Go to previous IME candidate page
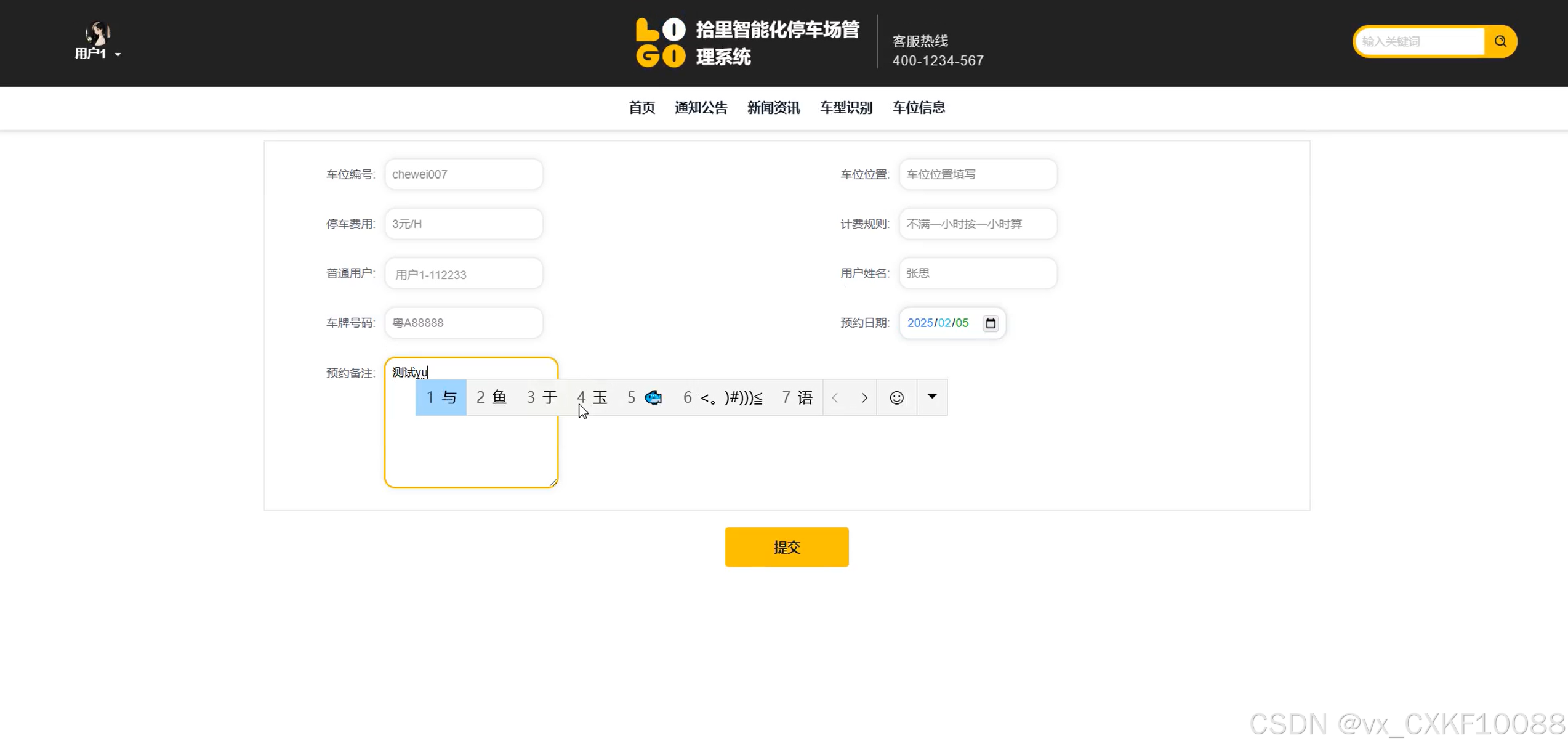 pos(835,398)
